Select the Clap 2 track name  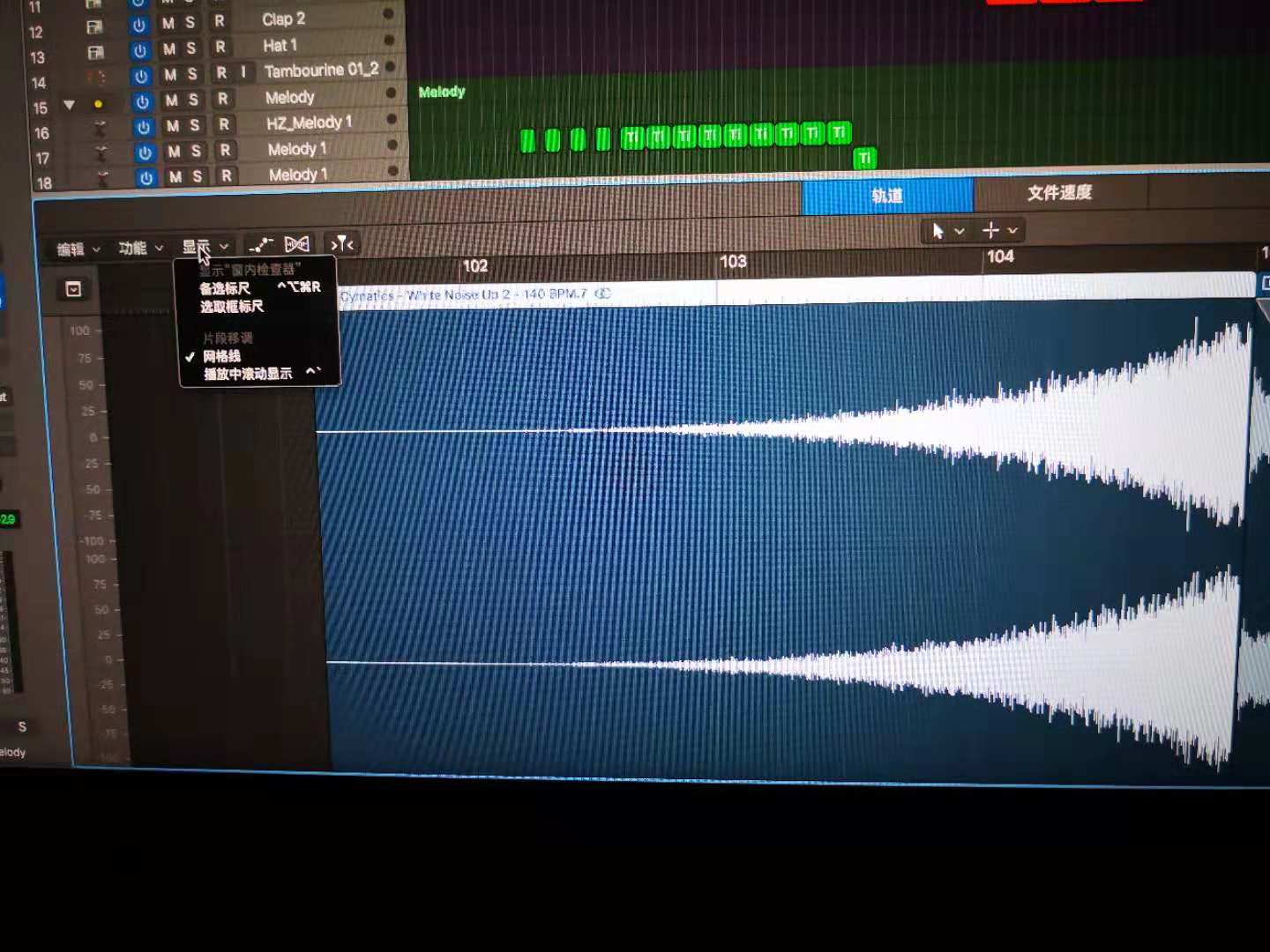pos(283,19)
